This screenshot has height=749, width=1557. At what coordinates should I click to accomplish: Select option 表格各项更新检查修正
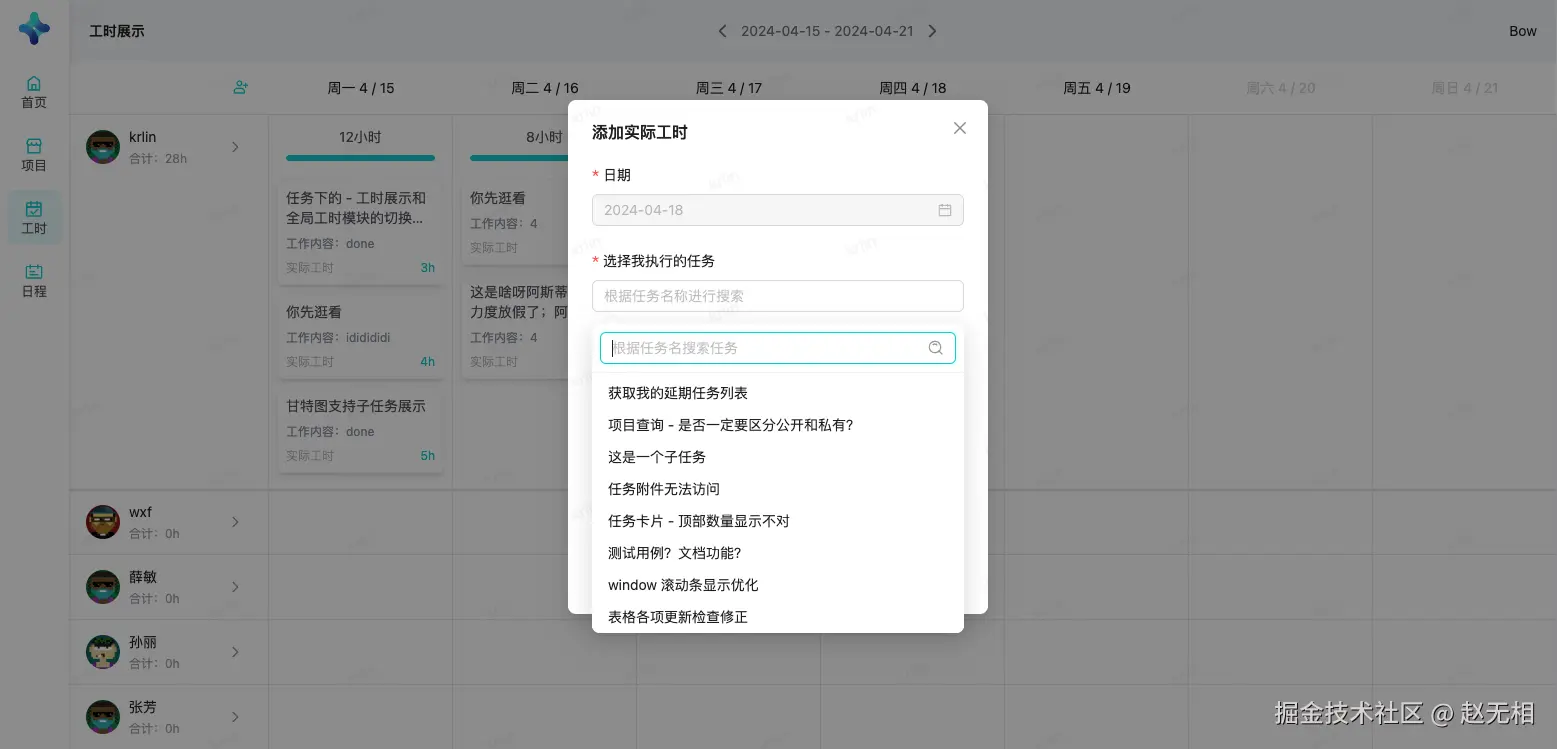tap(778, 617)
